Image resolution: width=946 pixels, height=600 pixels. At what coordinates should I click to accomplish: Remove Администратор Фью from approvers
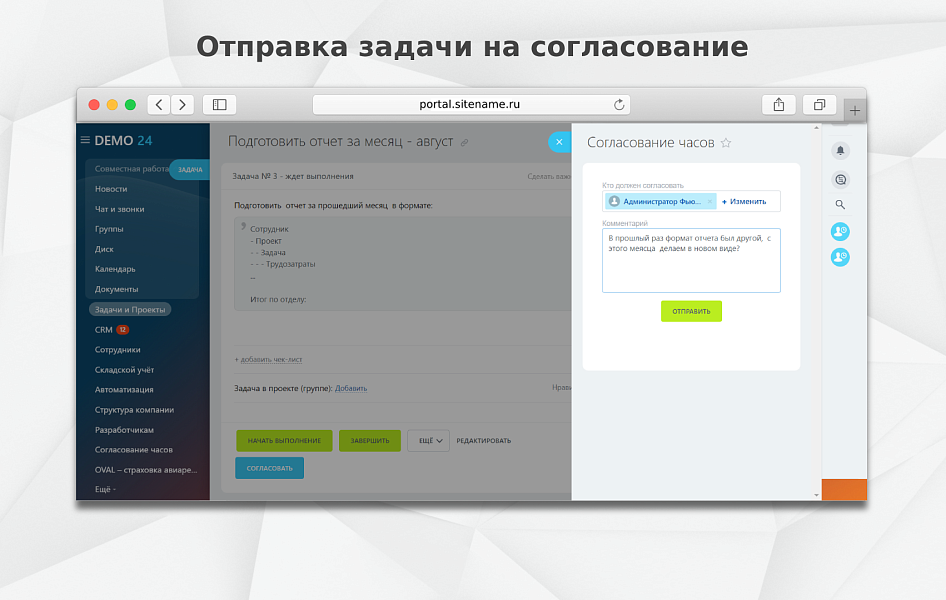tap(709, 201)
